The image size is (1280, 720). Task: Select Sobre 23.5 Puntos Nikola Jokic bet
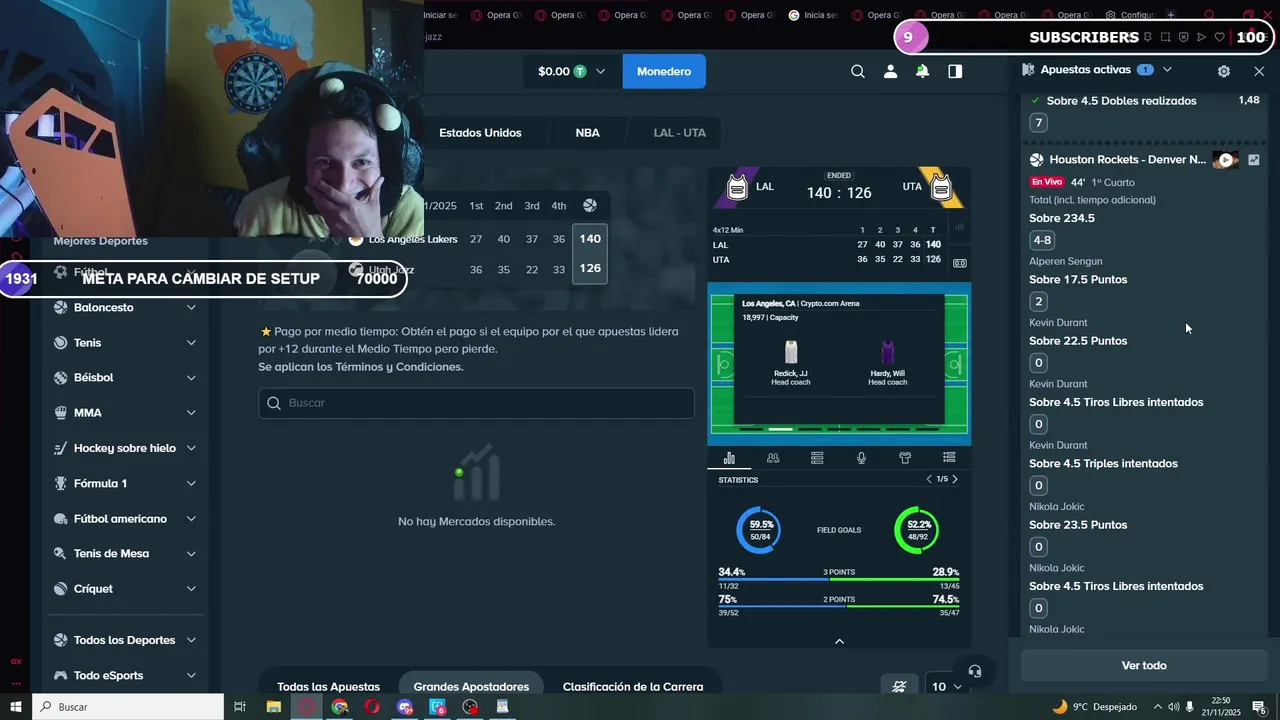(1078, 525)
